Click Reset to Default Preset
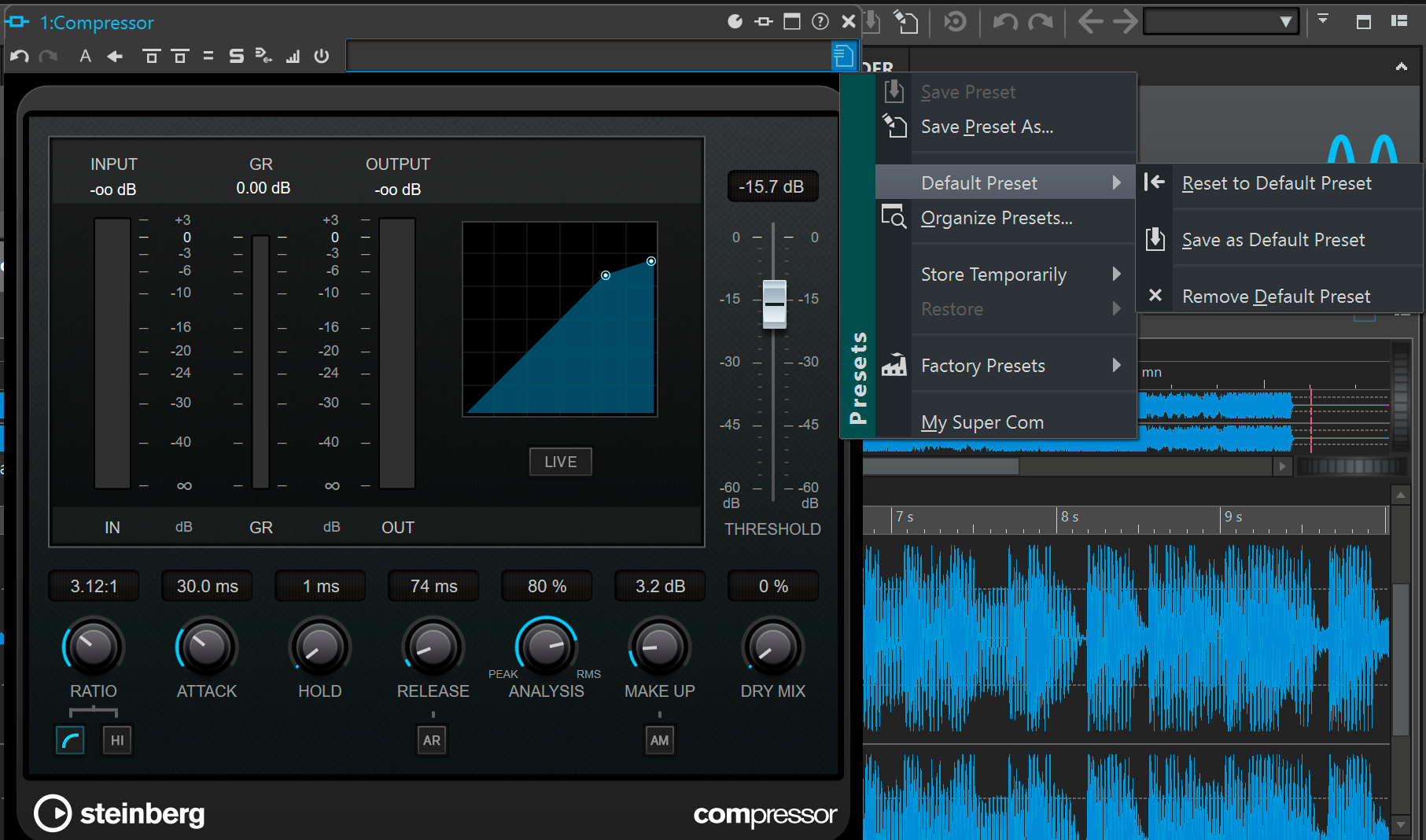1426x840 pixels. (1277, 183)
